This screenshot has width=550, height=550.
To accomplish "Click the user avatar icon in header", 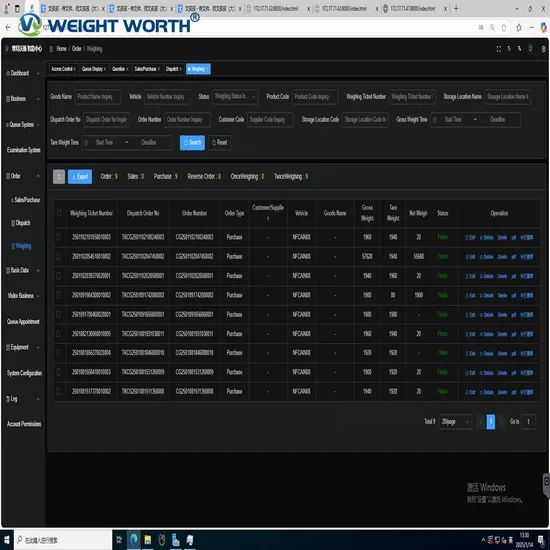I will 530,48.
